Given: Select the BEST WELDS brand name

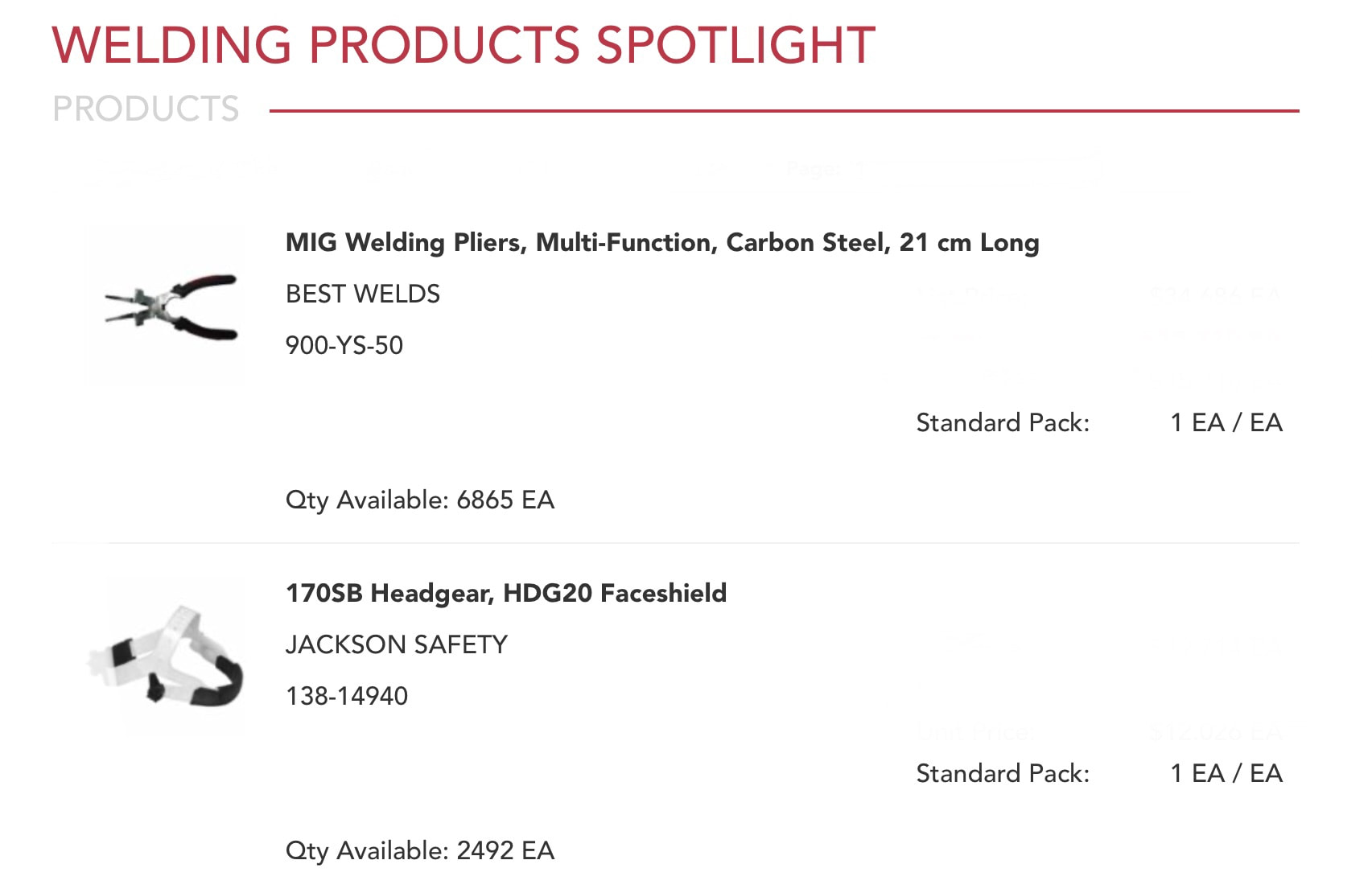Looking at the screenshot, I should tap(363, 294).
